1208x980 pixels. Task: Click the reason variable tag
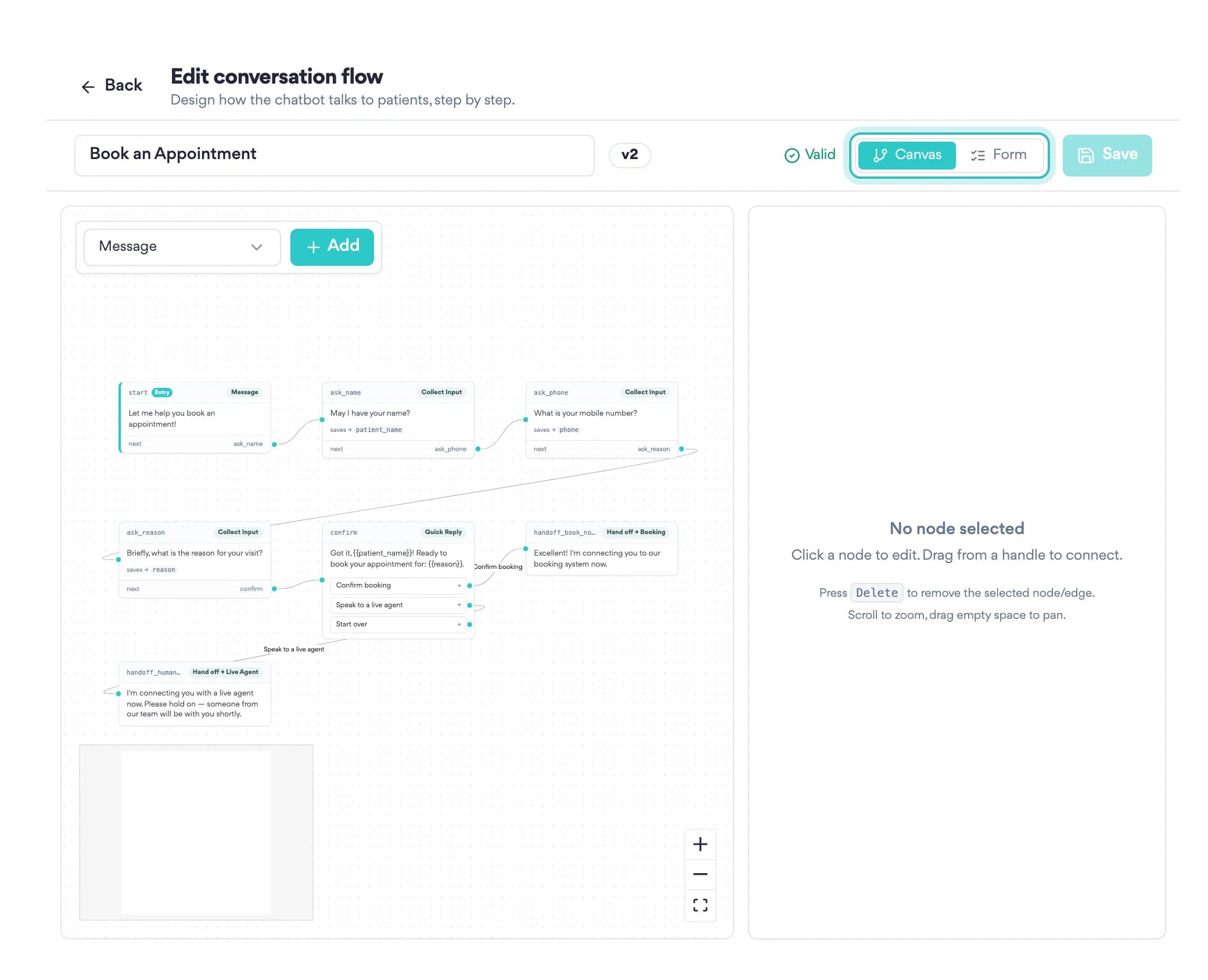tap(164, 570)
